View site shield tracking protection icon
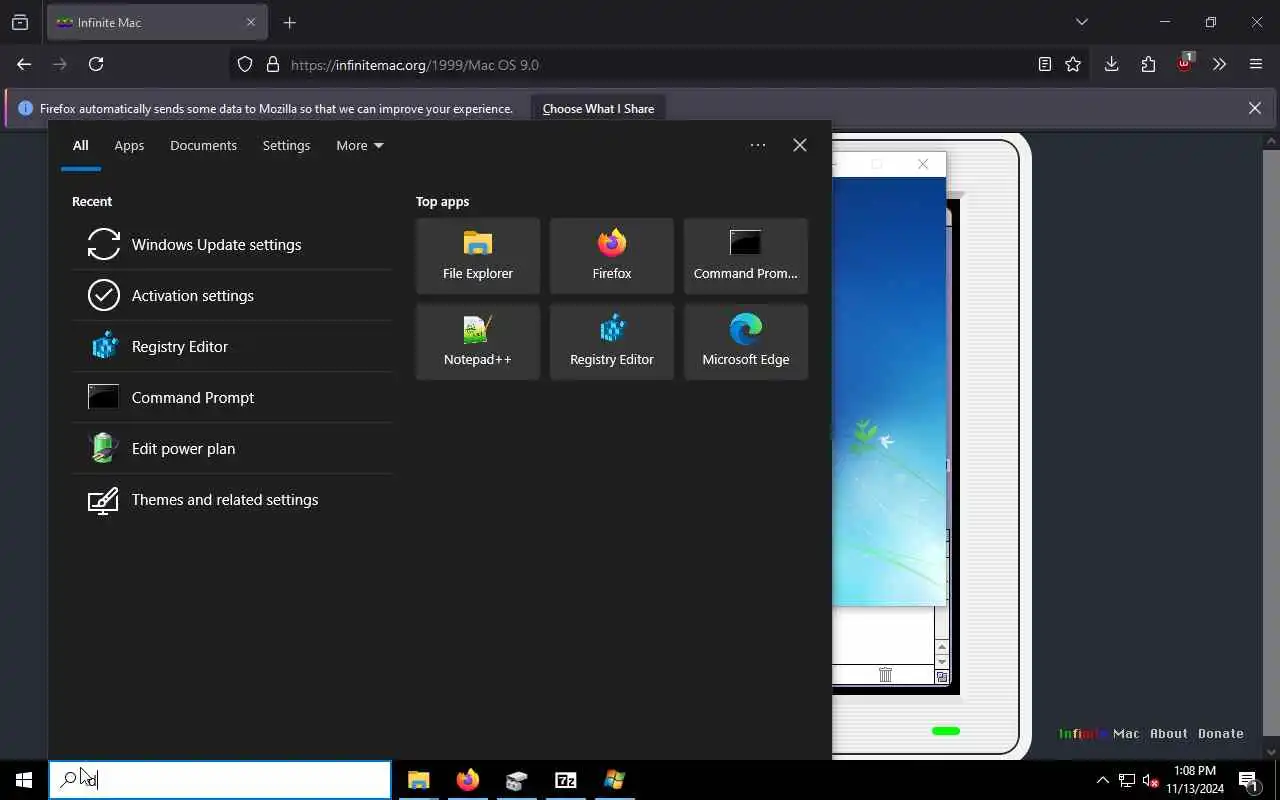 point(245,64)
